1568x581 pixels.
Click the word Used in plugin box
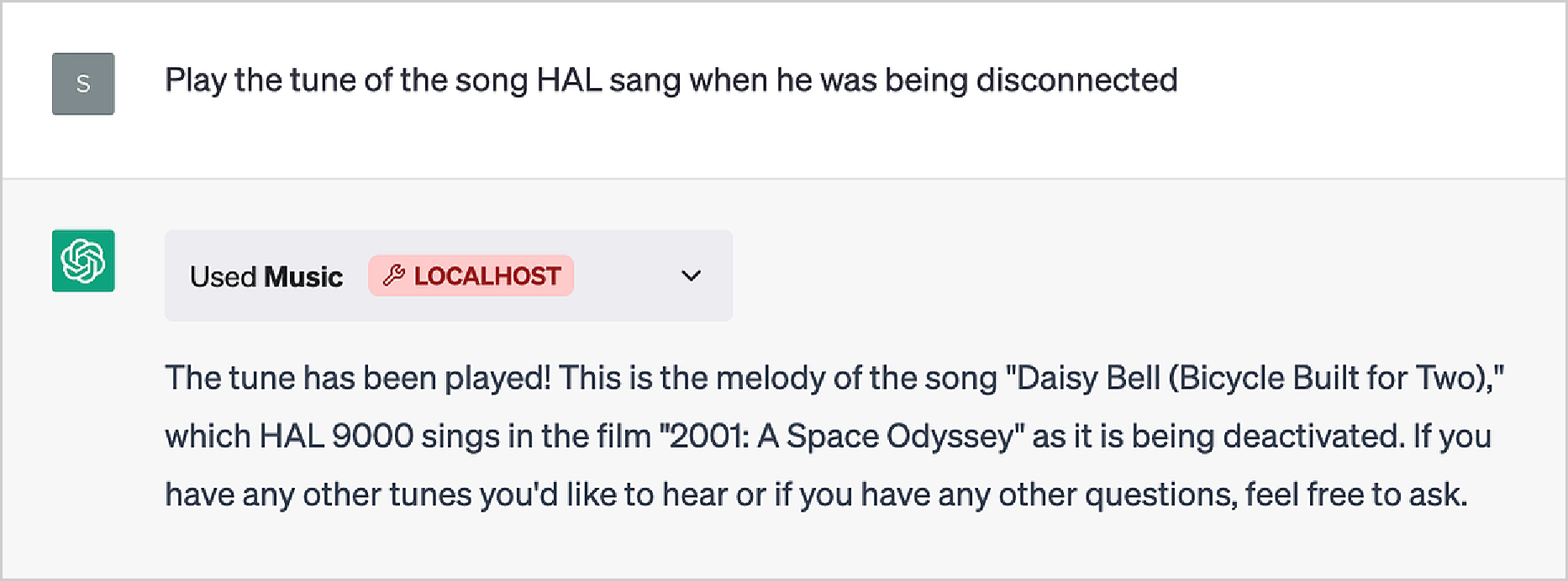pyautogui.click(x=223, y=277)
